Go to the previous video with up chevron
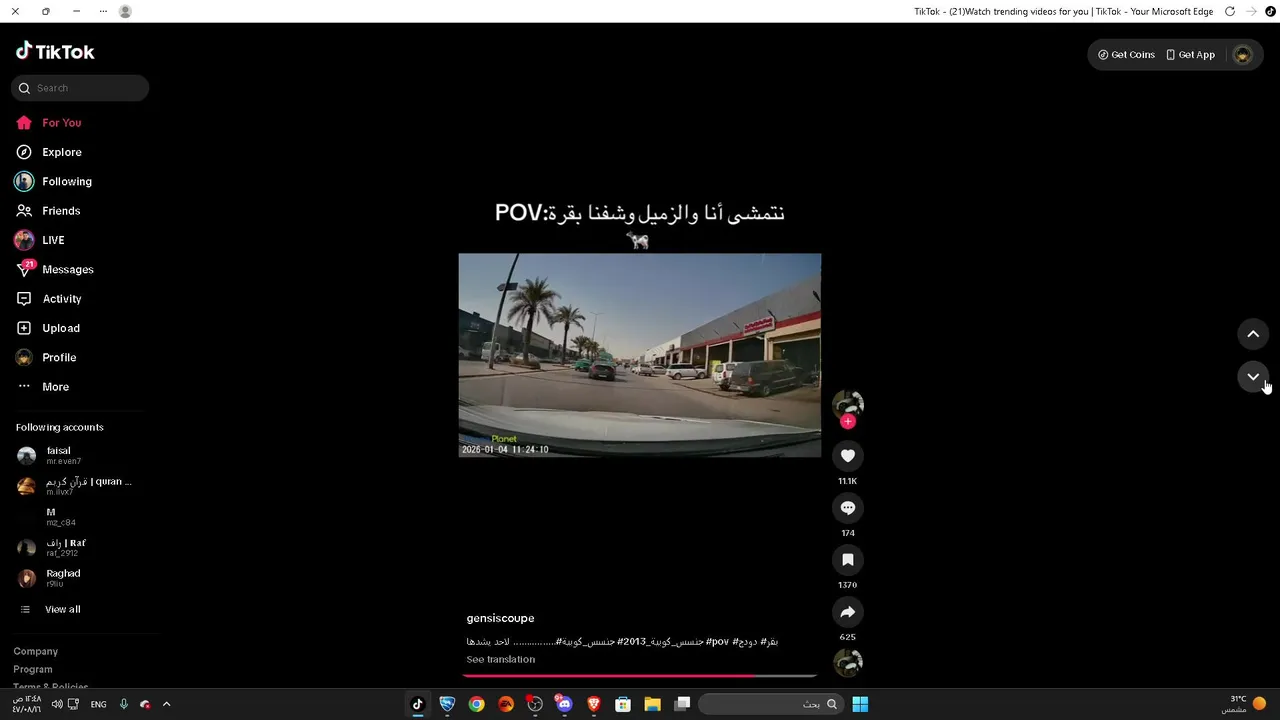1280x720 pixels. [1253, 334]
